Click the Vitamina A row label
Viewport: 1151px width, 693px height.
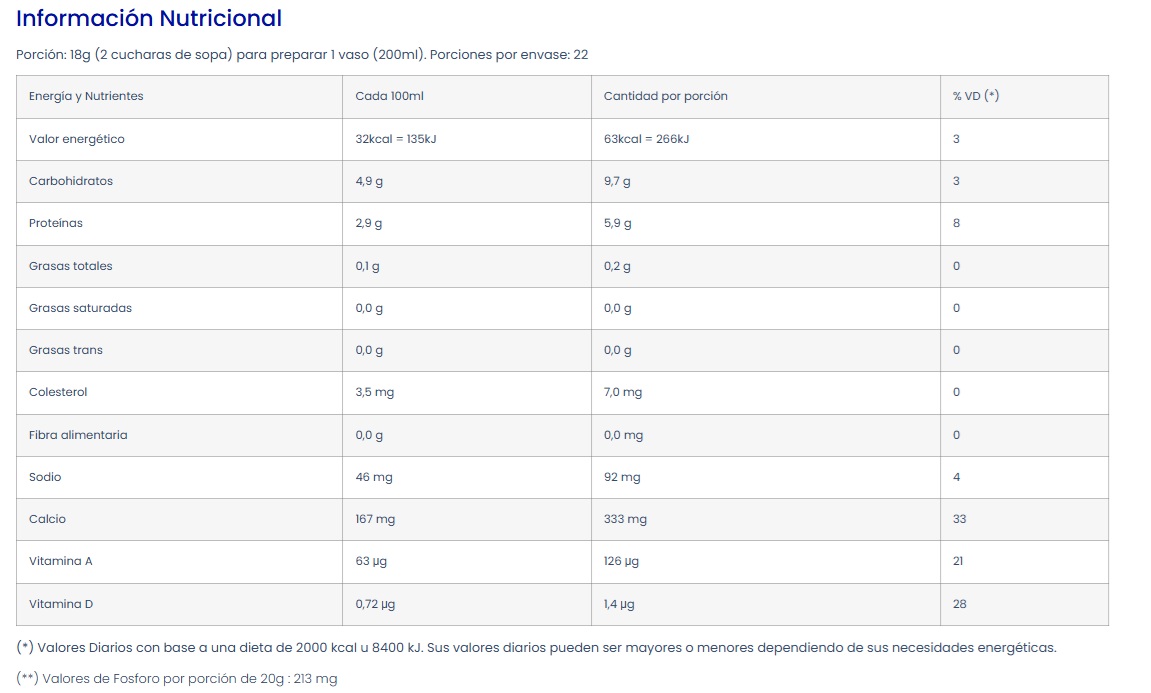click(x=61, y=561)
